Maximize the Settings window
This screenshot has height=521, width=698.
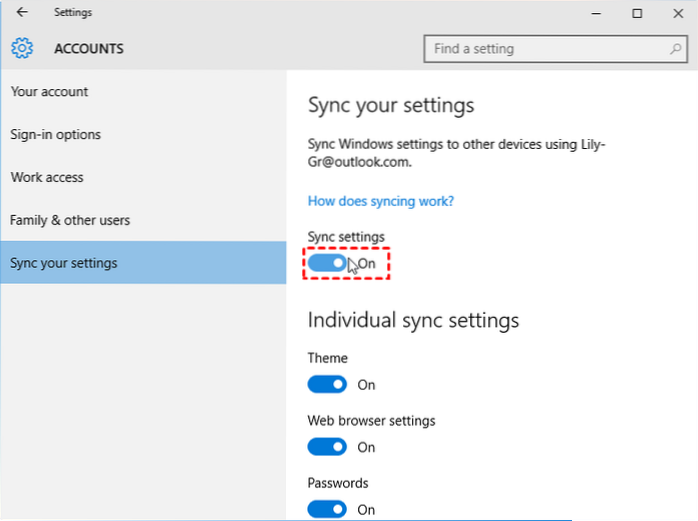click(637, 13)
